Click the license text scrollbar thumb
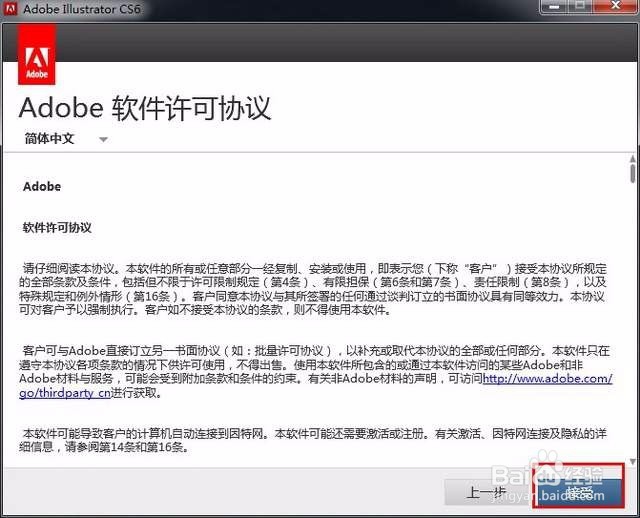This screenshot has height=518, width=640. 633,173
